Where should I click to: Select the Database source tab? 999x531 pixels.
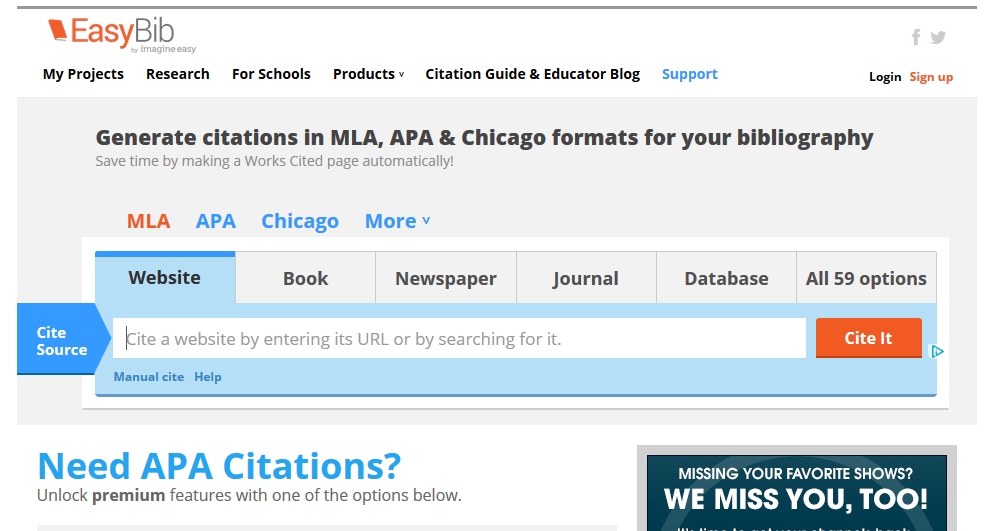(x=726, y=278)
